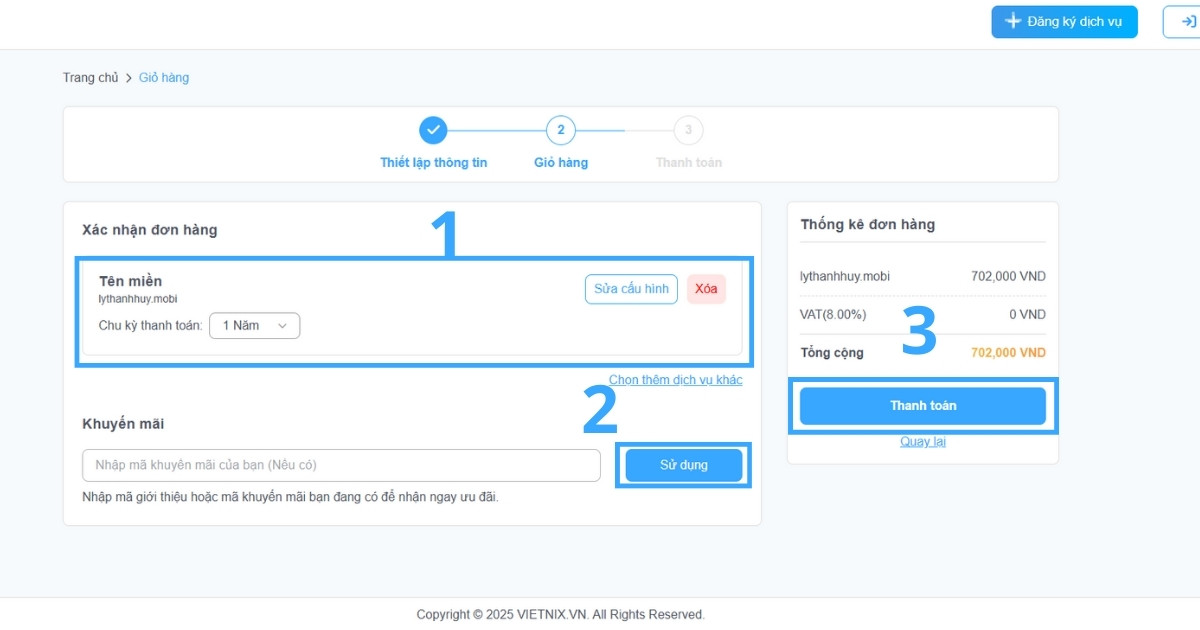The width and height of the screenshot is (1200, 630).
Task: Click the Sửa cấu hình button
Action: point(631,289)
